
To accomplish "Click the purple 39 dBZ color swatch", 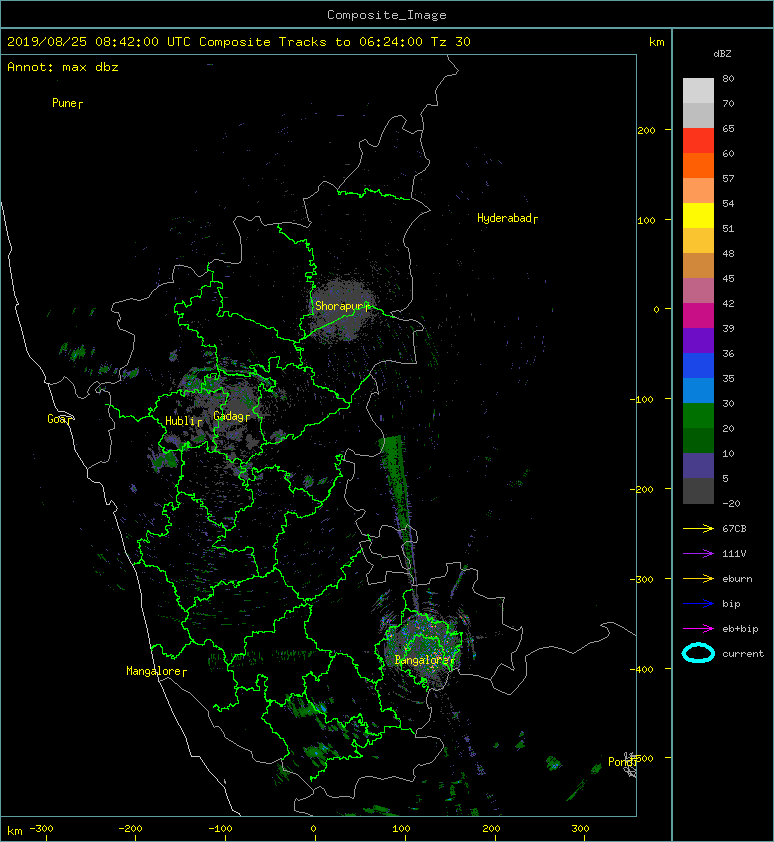I will pos(698,340).
